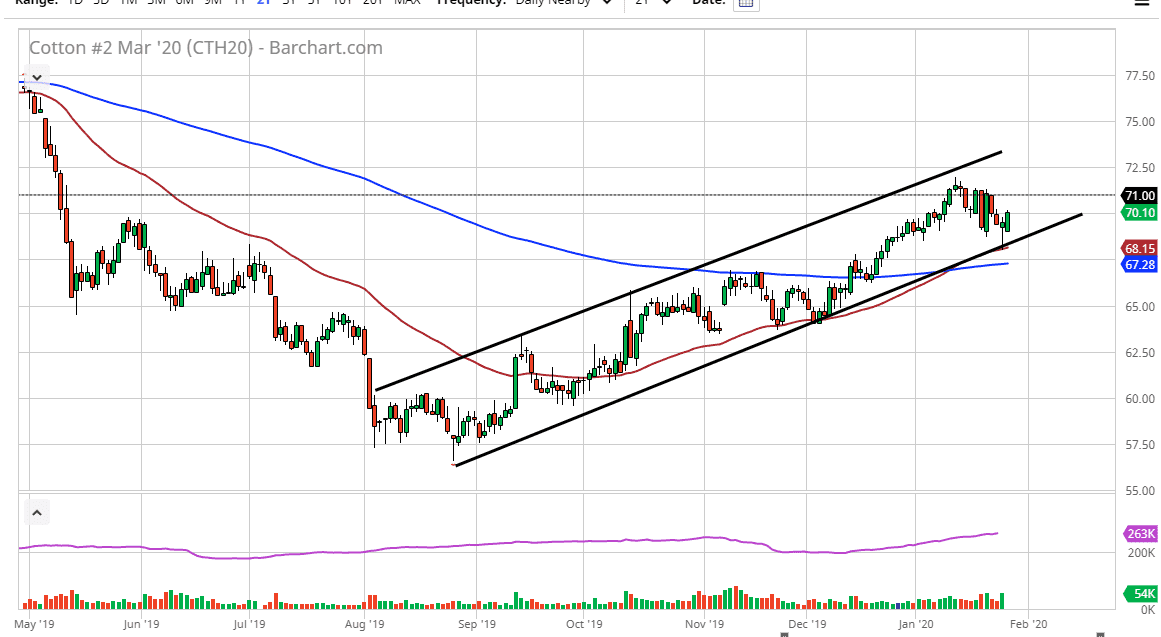Screen dimensions: 1161x637
Task: Click the 263K open interest label
Action: click(x=1140, y=534)
